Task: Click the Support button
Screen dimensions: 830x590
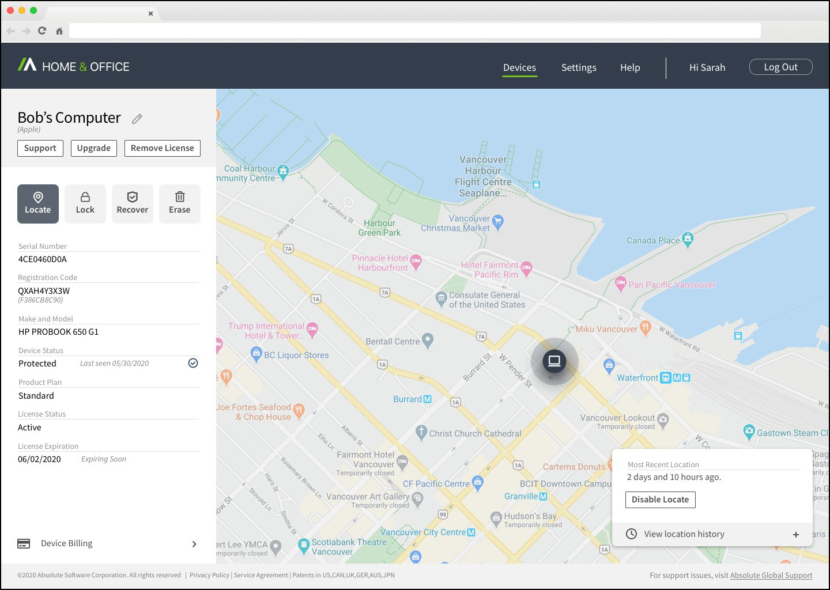Action: pyautogui.click(x=40, y=148)
